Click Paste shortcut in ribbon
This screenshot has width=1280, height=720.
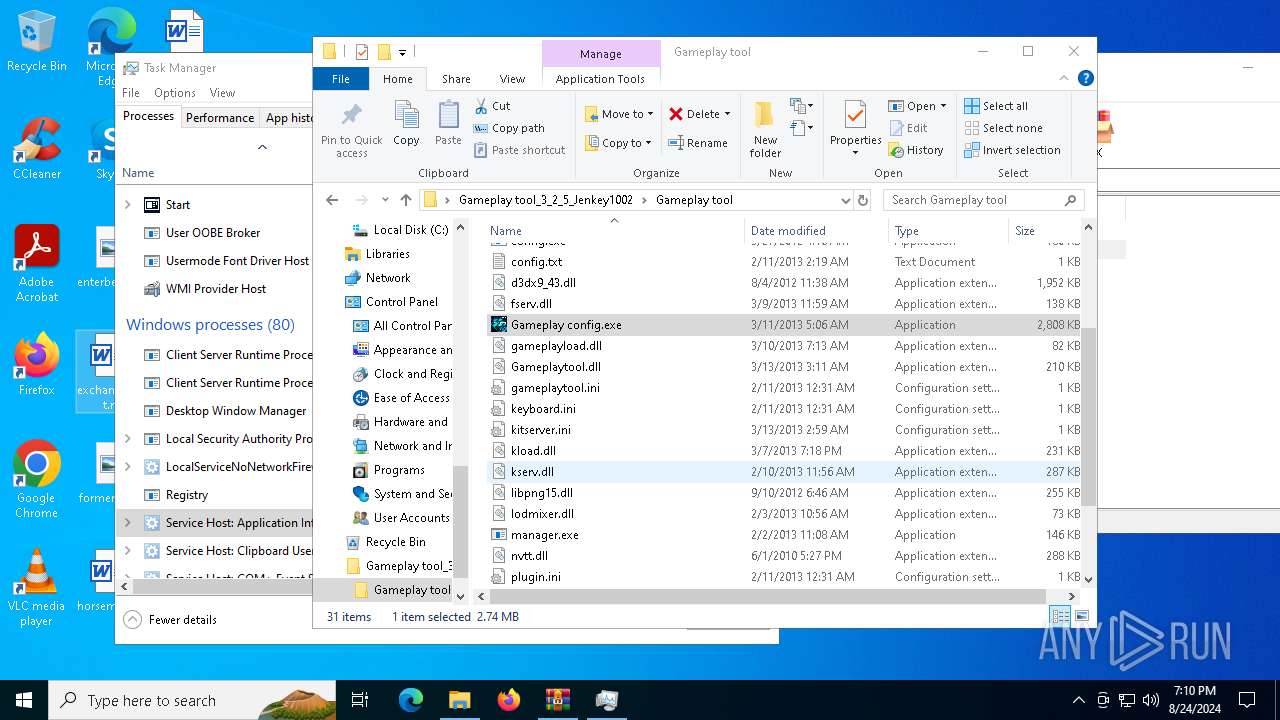519,150
